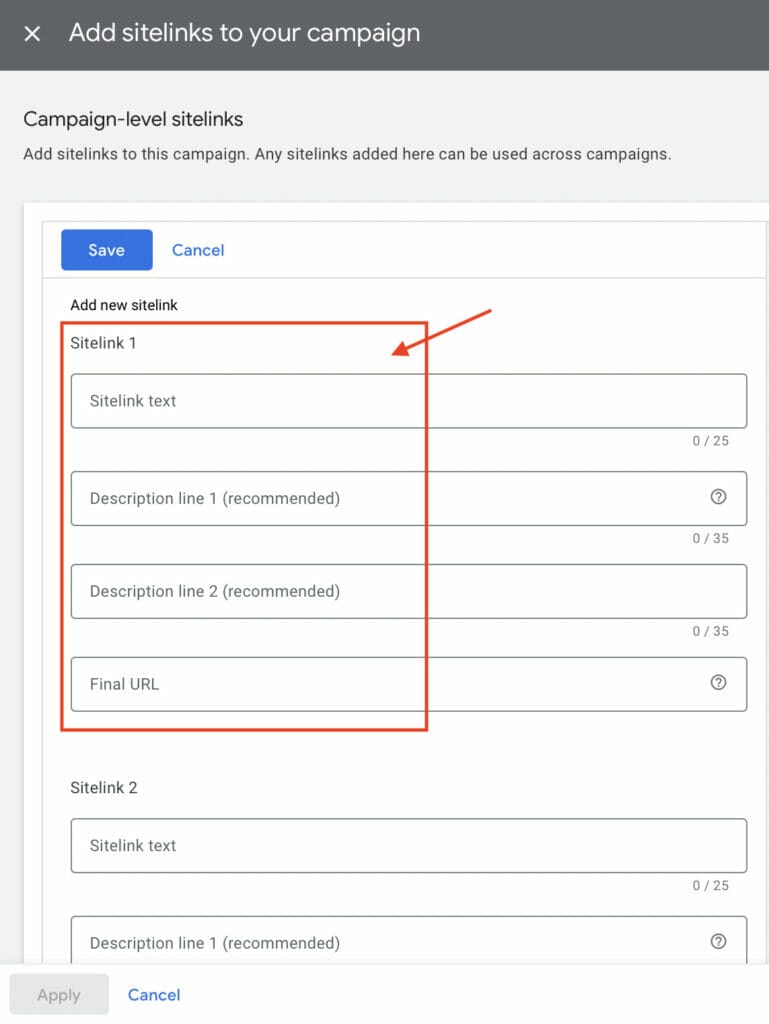Viewport: 769px width, 1024px height.
Task: Click the Campaign-level sitelinks heading
Action: (x=133, y=120)
